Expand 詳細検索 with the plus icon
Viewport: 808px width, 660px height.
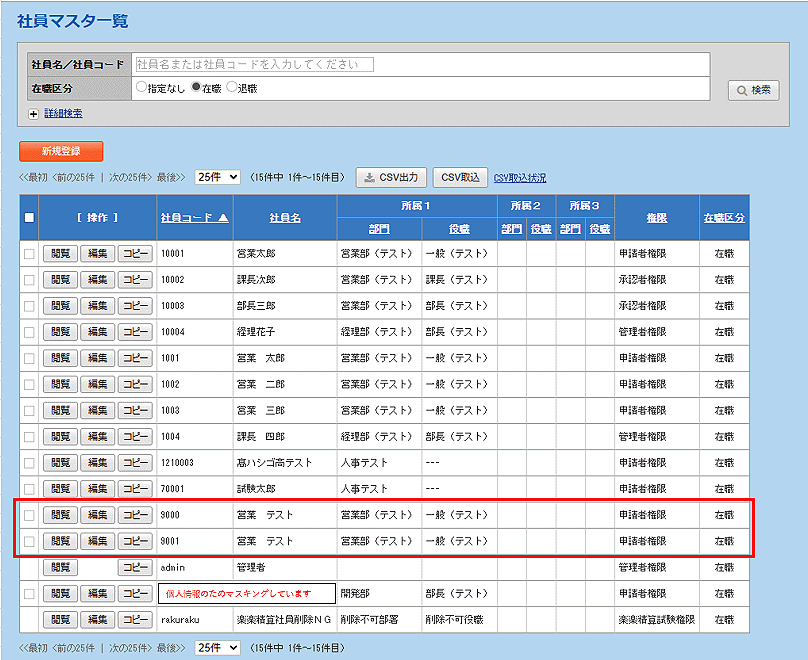point(33,114)
